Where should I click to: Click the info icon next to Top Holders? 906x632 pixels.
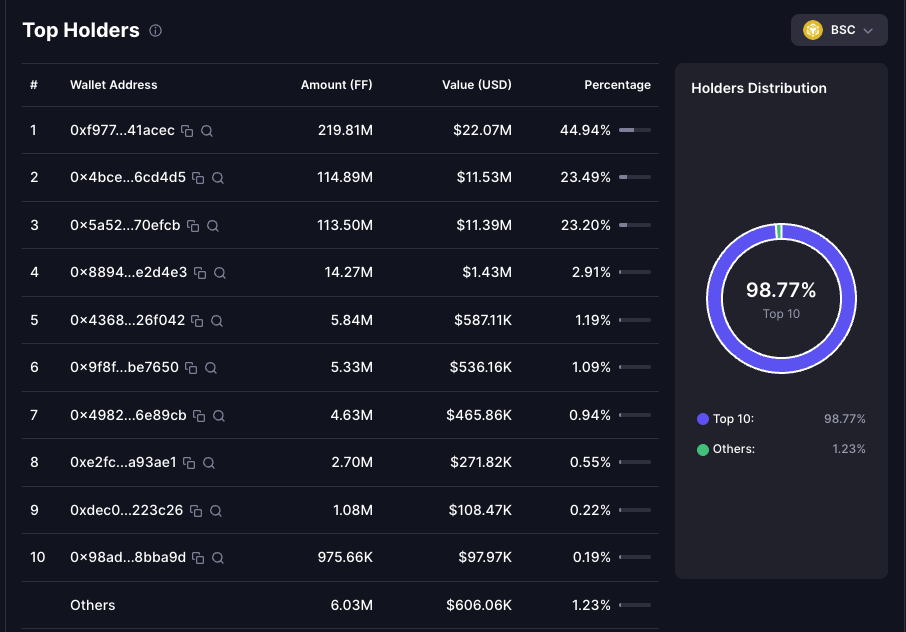(155, 31)
